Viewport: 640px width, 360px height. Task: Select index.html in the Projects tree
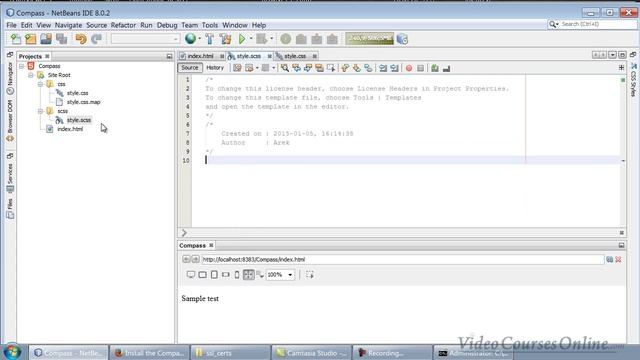pos(70,129)
